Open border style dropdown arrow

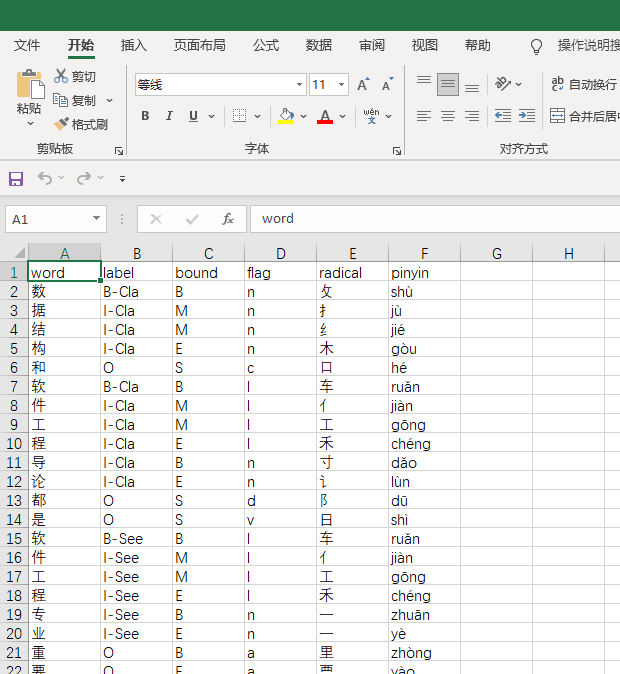coord(258,116)
